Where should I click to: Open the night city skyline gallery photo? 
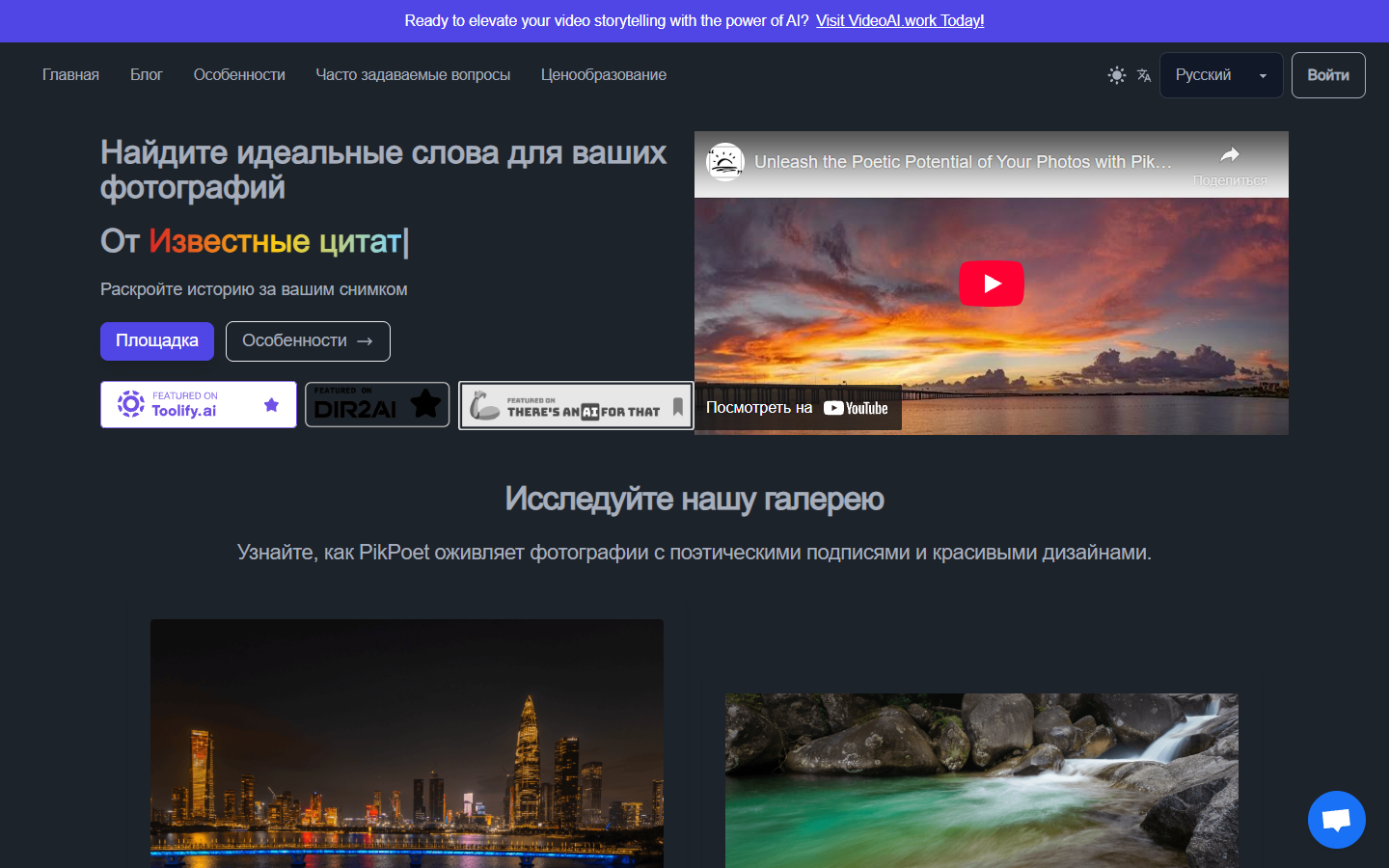407,744
